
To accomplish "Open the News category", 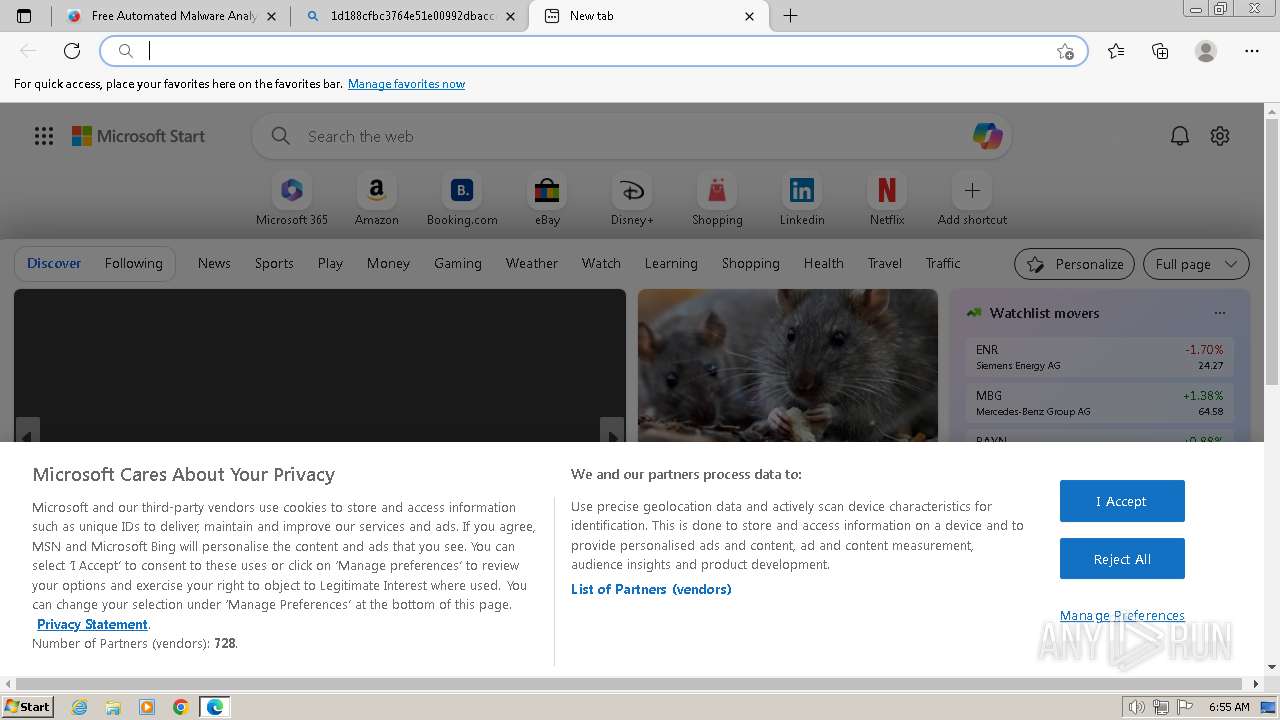I will (x=214, y=263).
